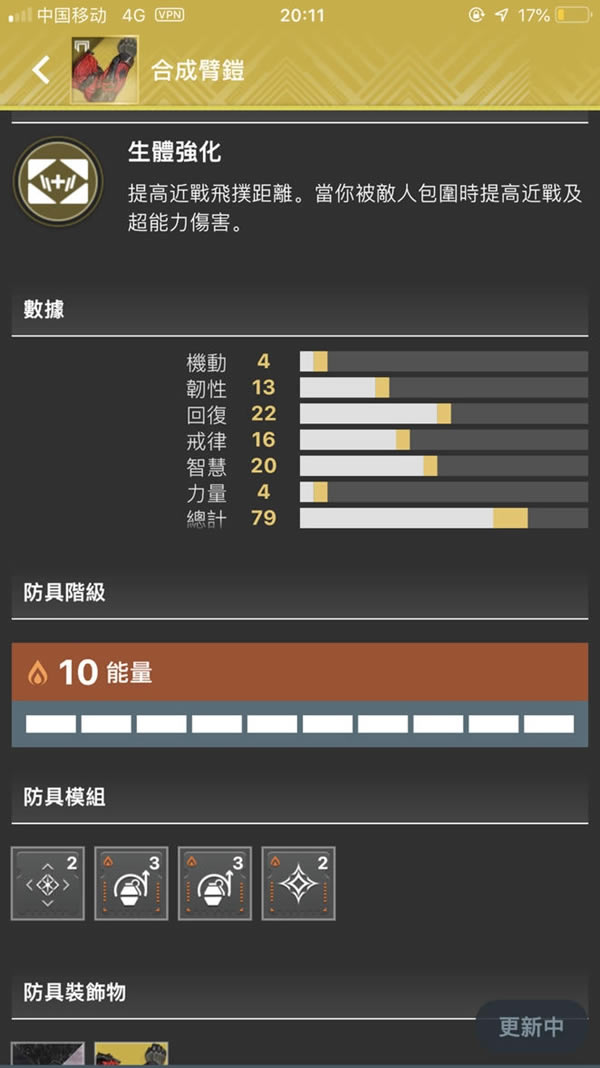
Task: Select the right grenade mod costing 3
Action: (x=215, y=883)
